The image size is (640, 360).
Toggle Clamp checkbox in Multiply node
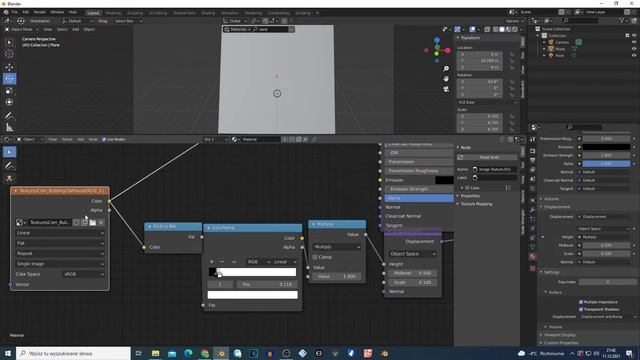[x=315, y=257]
